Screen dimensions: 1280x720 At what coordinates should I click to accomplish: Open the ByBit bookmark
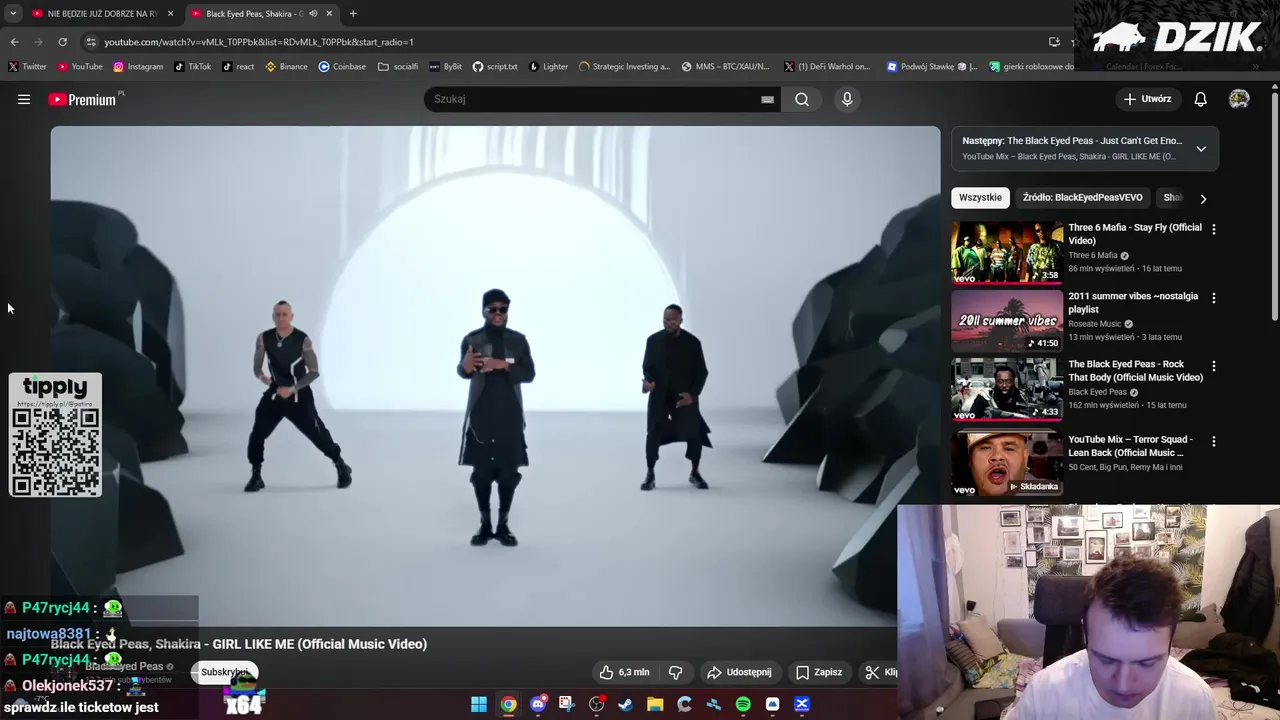tap(446, 67)
